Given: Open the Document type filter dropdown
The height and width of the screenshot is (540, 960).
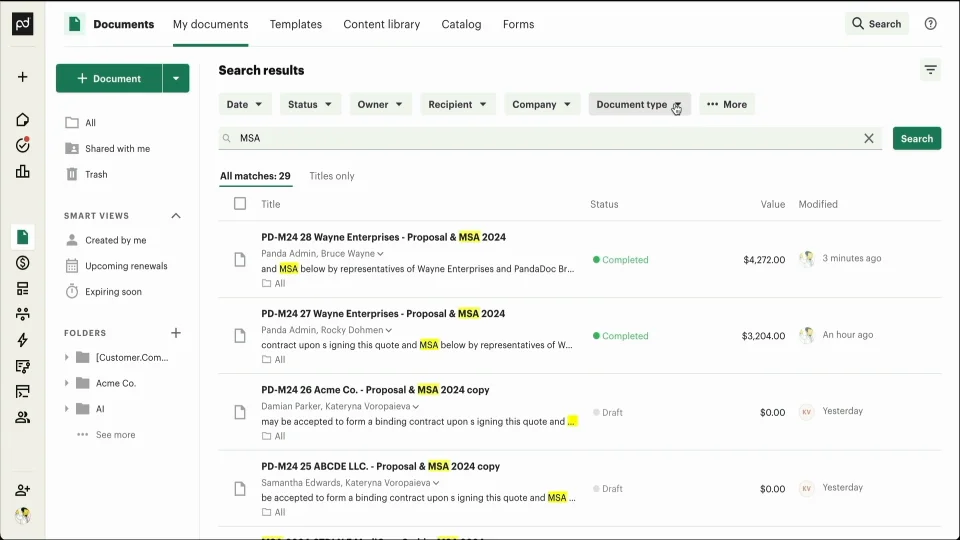Looking at the screenshot, I should tap(639, 104).
